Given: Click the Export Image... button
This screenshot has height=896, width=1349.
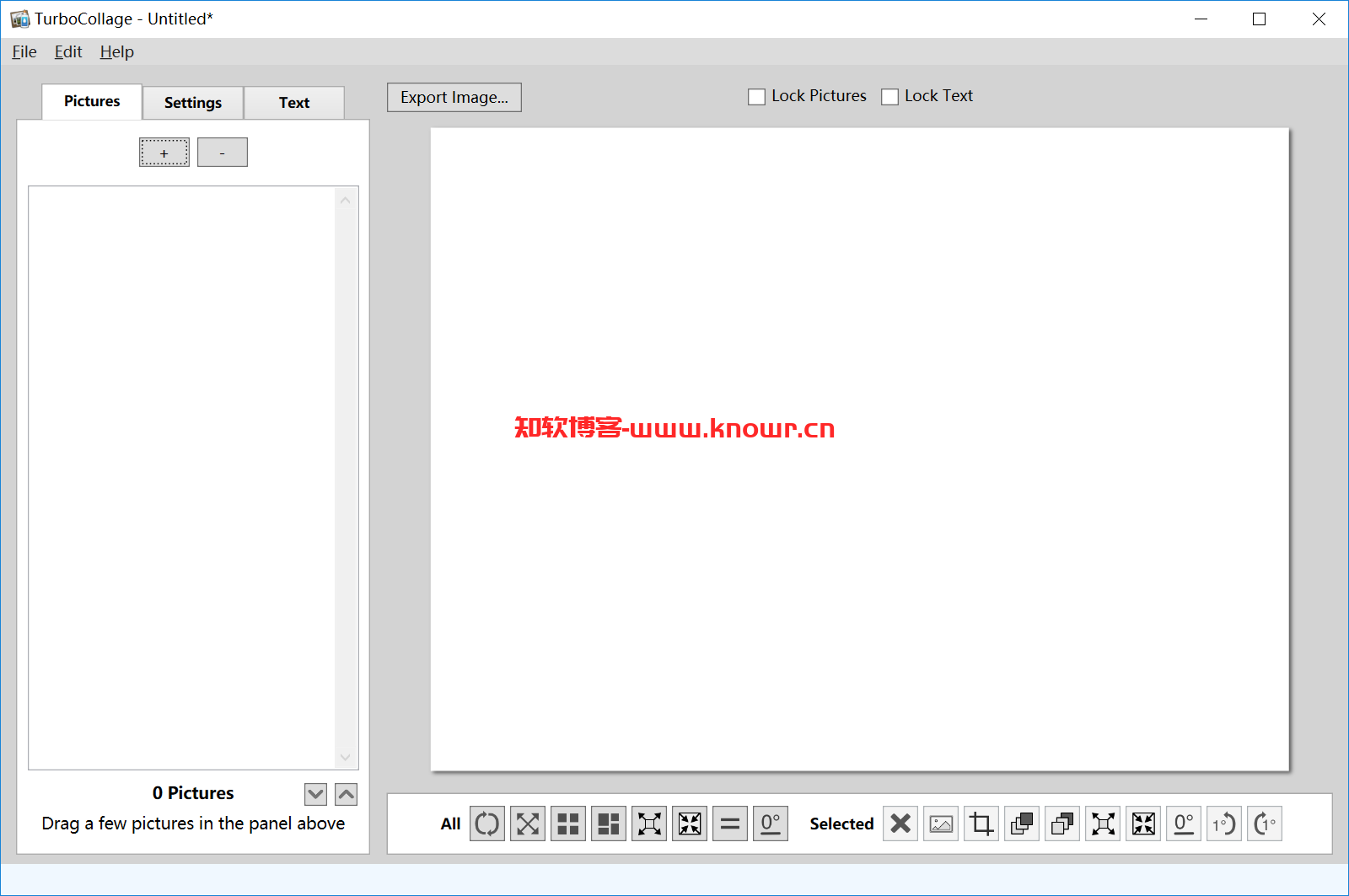Looking at the screenshot, I should tap(454, 97).
